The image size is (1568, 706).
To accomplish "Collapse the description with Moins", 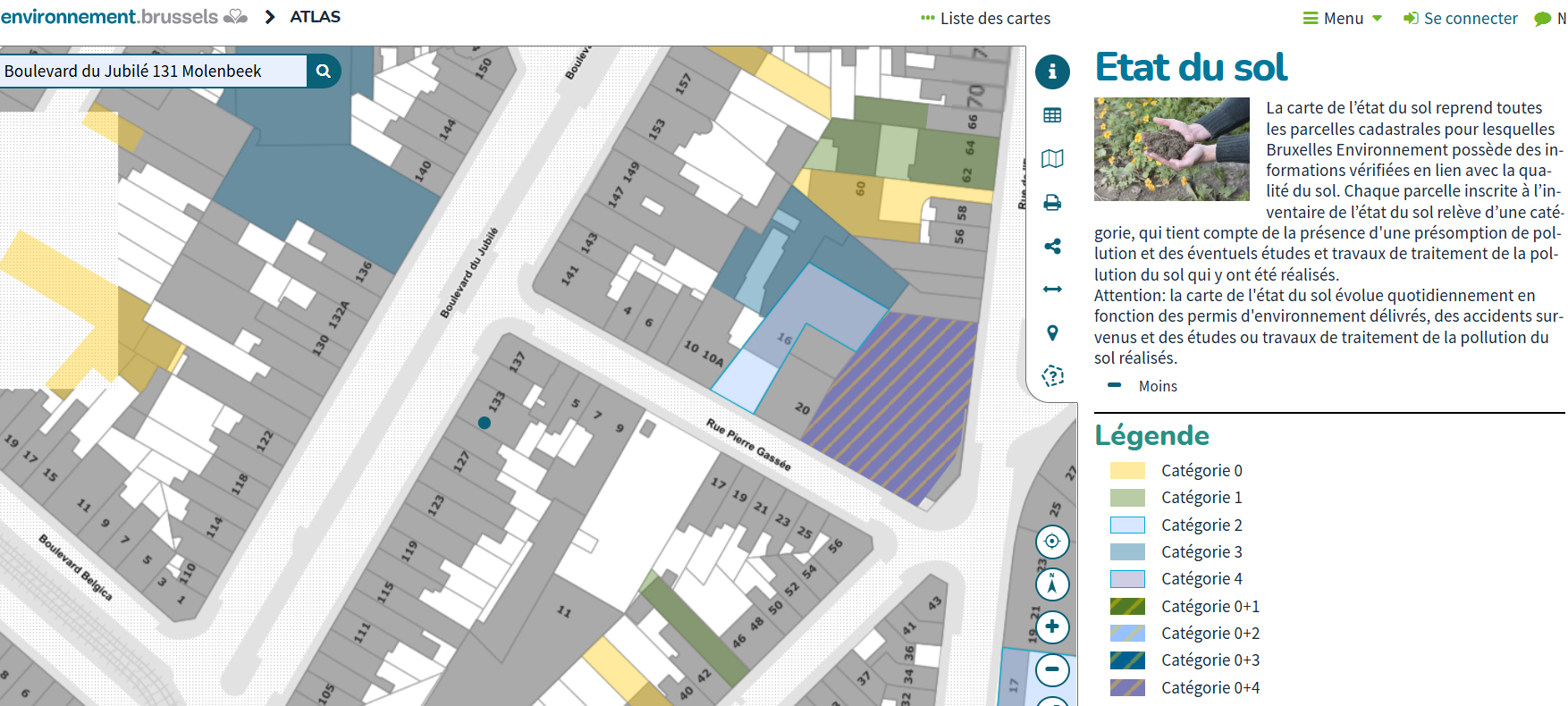I will click(x=1157, y=386).
